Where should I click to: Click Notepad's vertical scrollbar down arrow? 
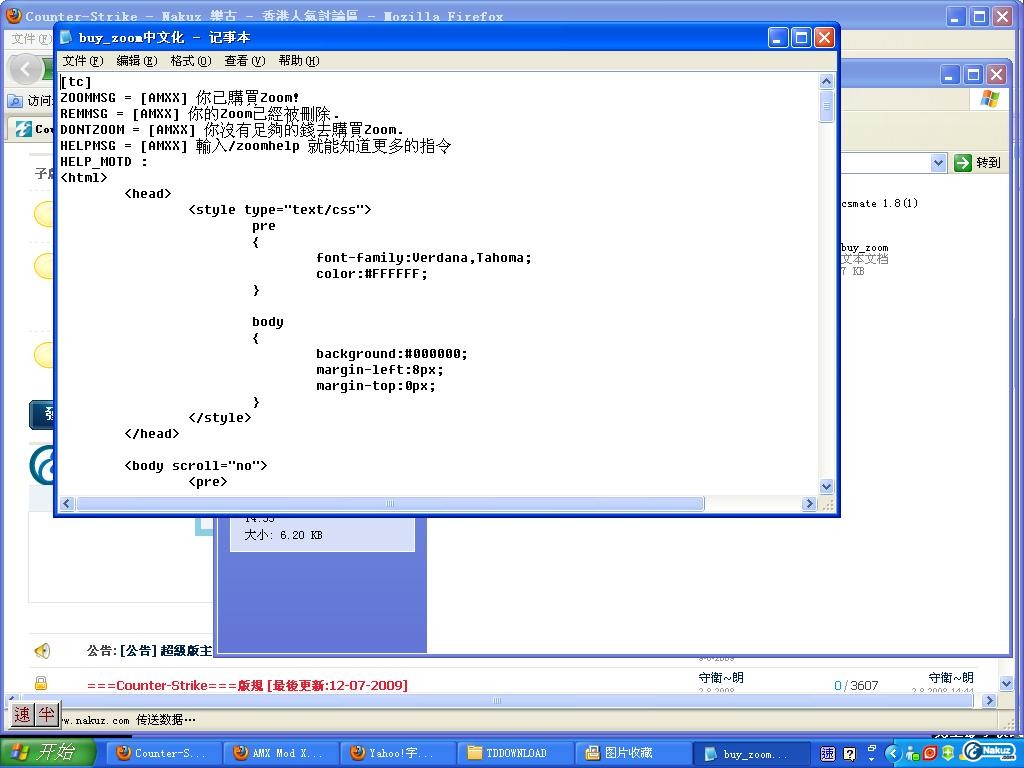[x=826, y=487]
